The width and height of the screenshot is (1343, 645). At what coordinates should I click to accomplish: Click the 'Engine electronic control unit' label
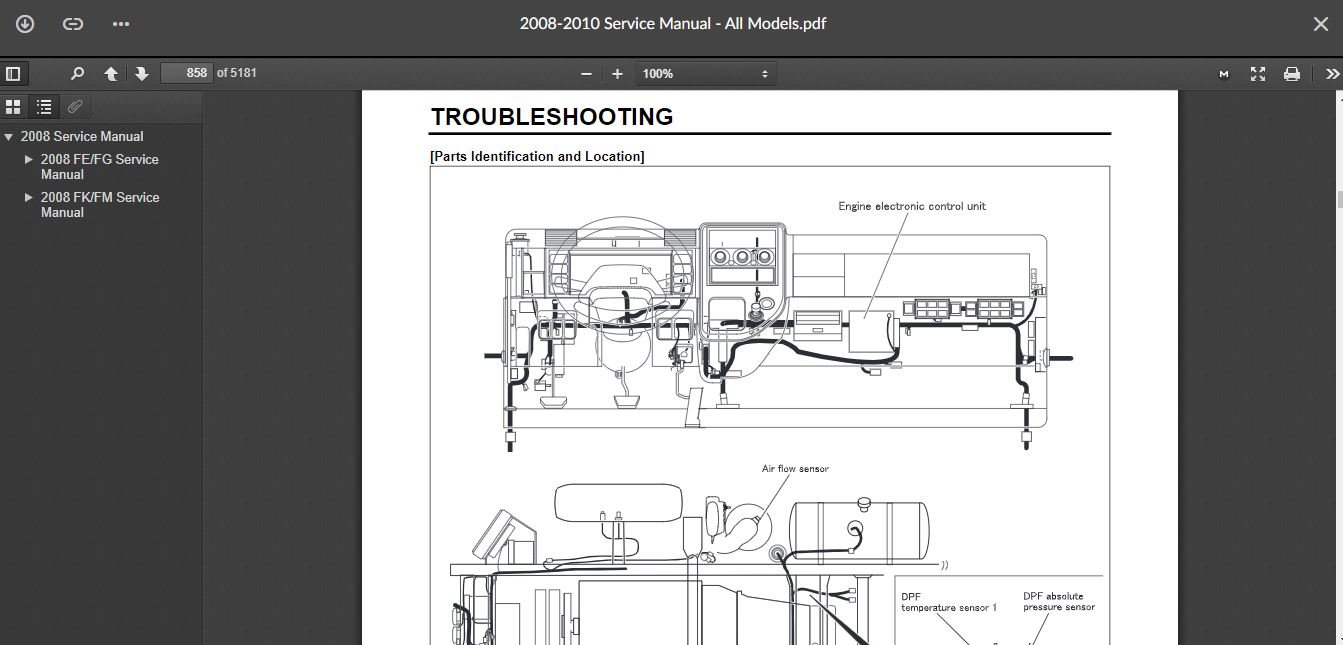[x=912, y=206]
